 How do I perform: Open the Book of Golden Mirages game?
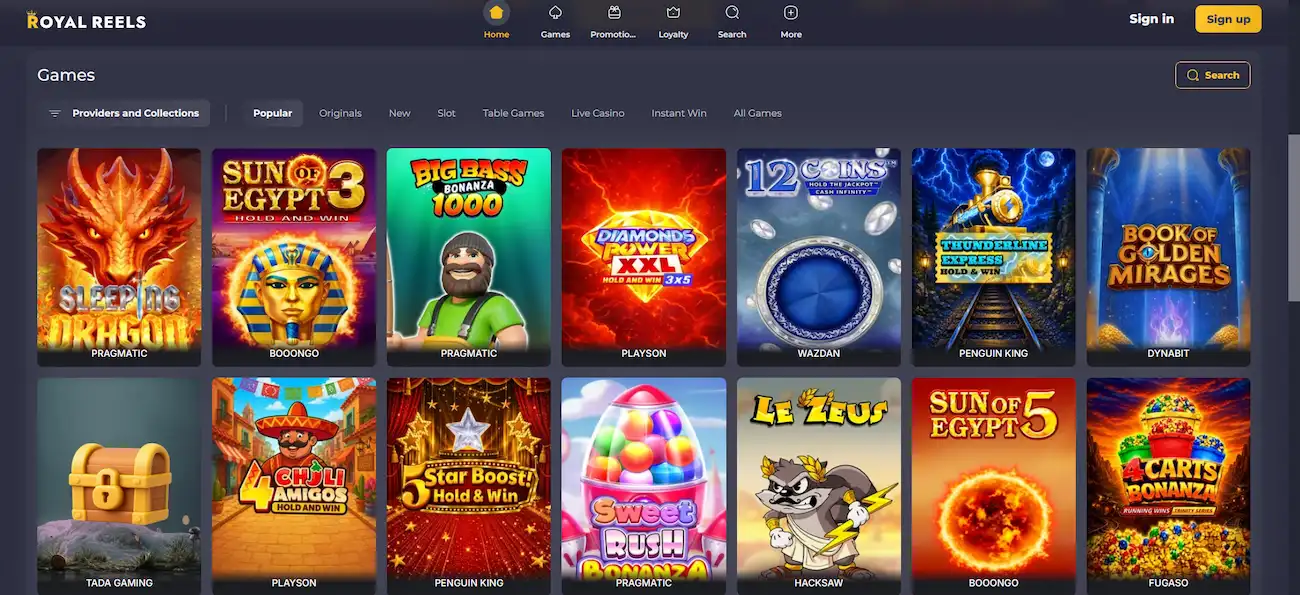click(x=1168, y=257)
